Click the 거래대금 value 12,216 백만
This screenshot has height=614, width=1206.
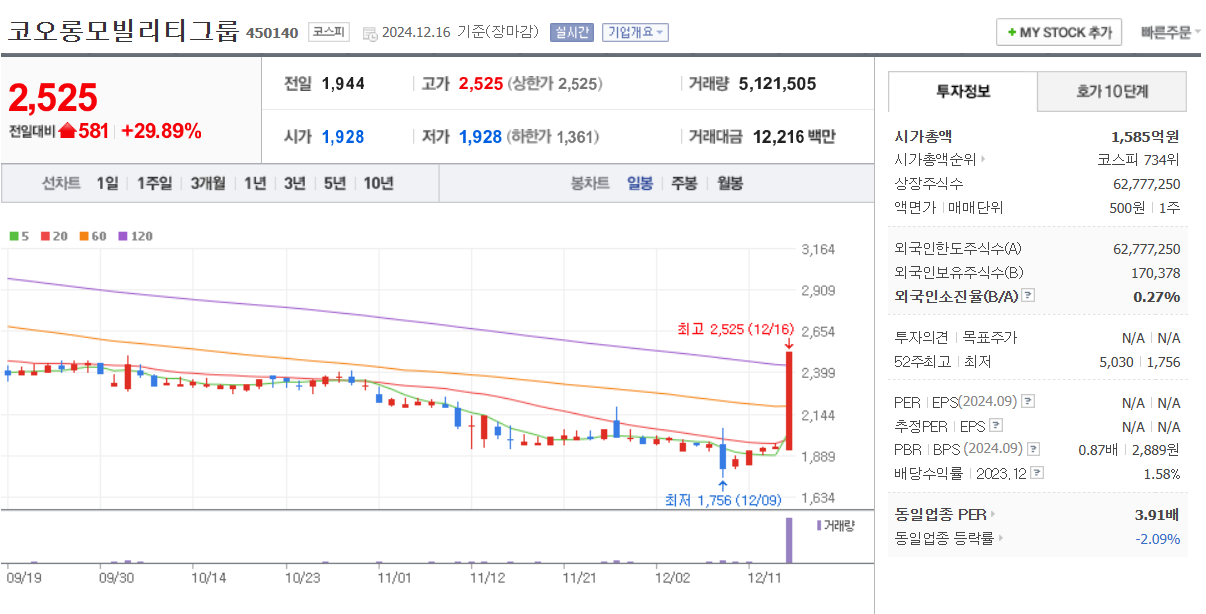coord(794,137)
